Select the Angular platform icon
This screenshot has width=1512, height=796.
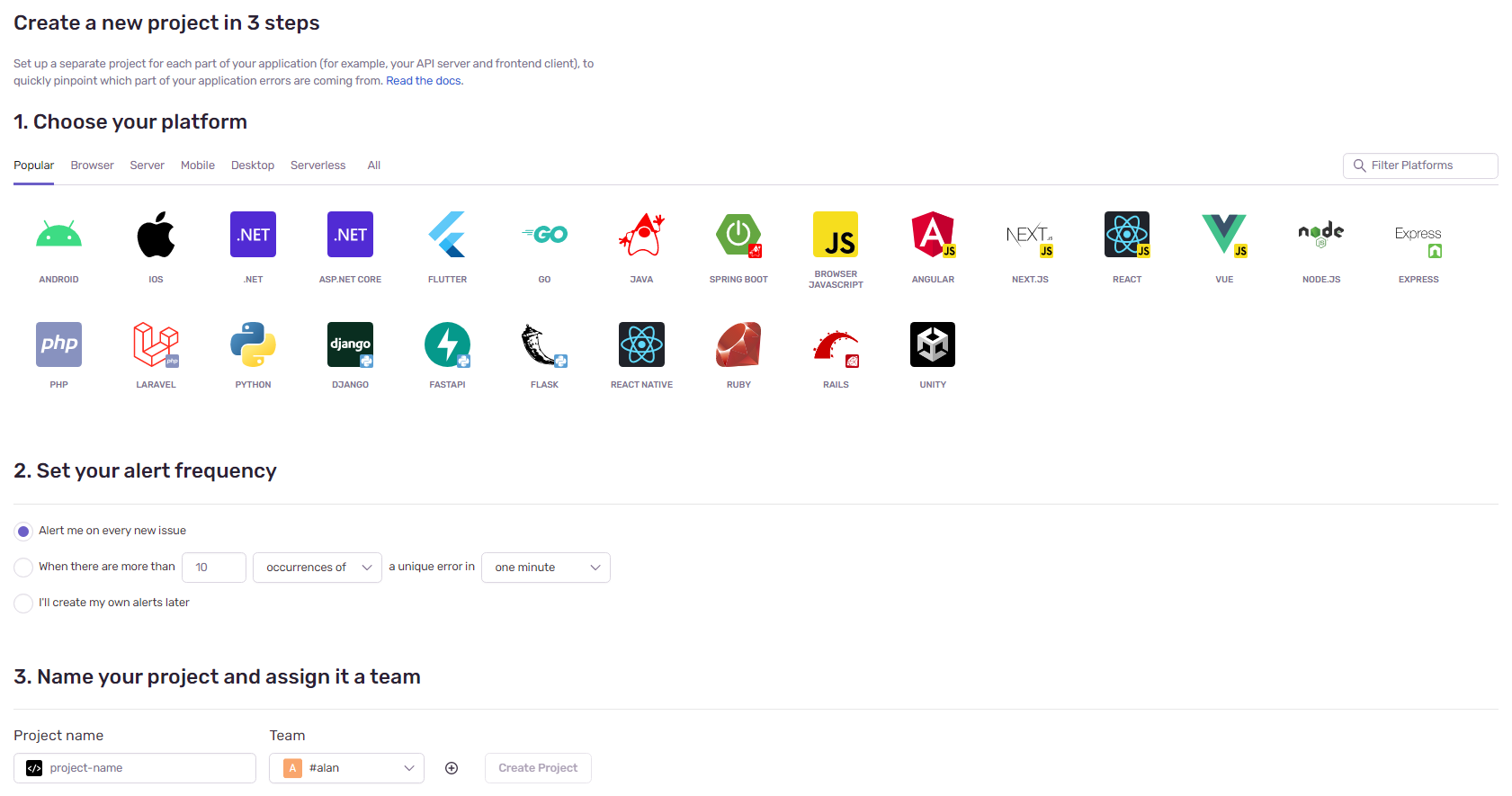933,235
